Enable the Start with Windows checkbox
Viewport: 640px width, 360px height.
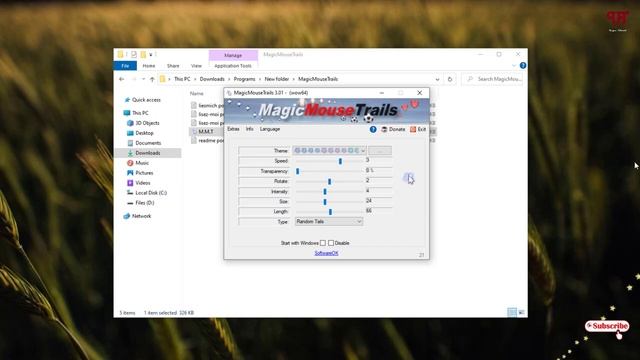[323, 243]
